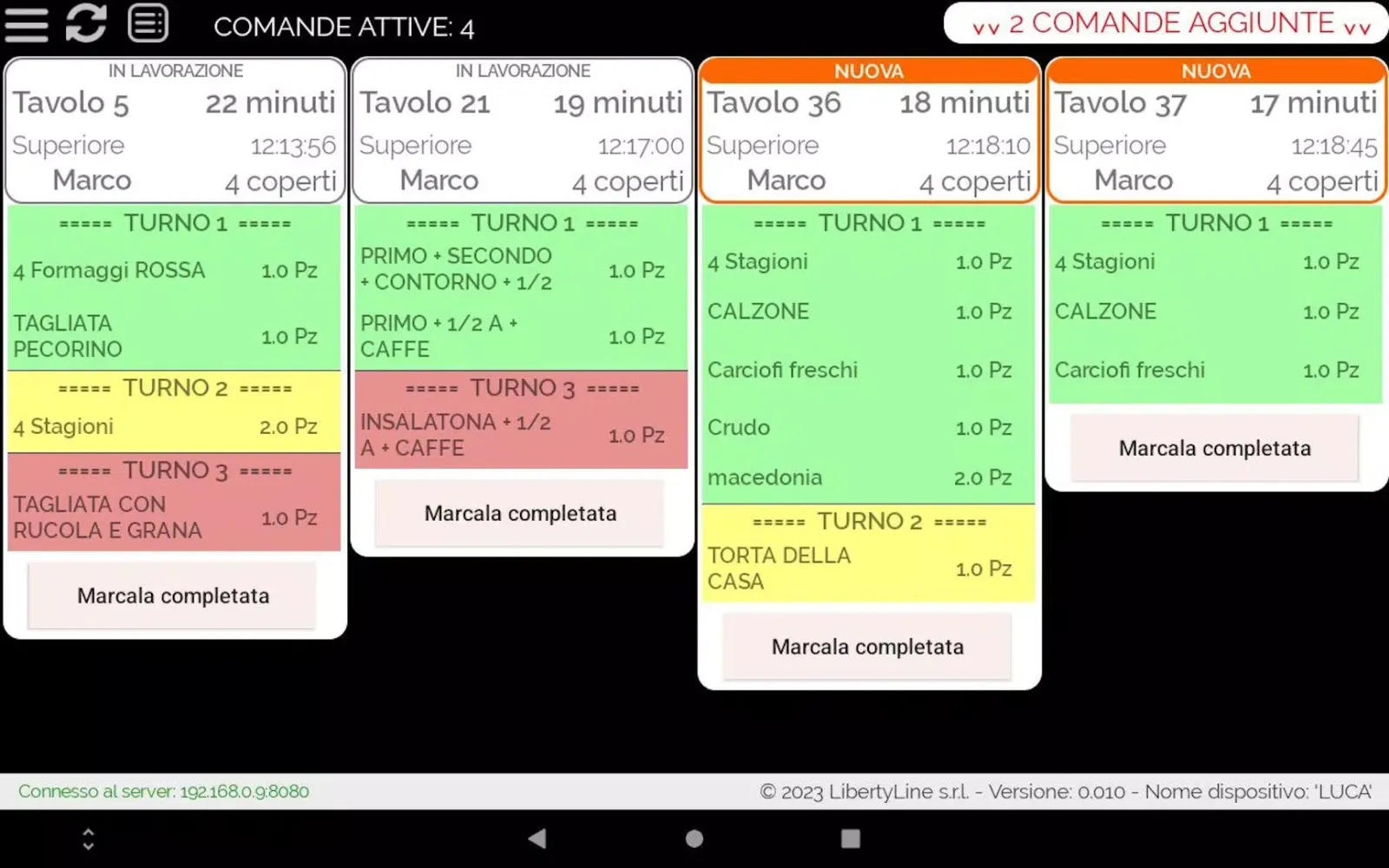1389x868 pixels.
Task: Show the 2 comande aggiunte banner
Action: 1170,24
